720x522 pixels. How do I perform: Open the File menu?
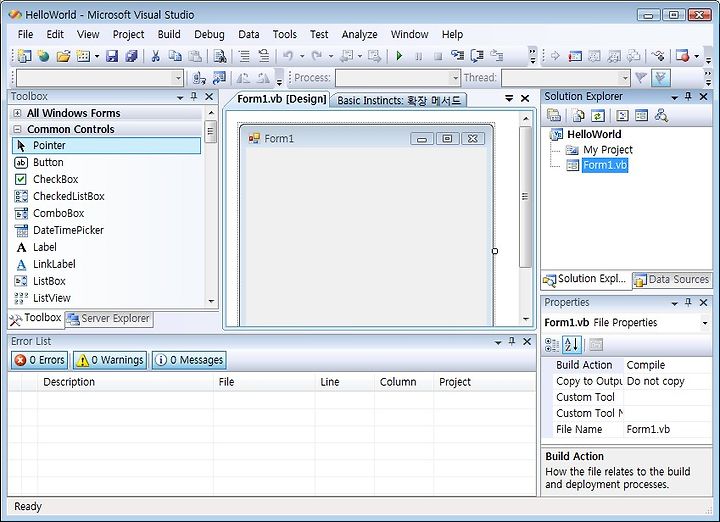[25, 34]
